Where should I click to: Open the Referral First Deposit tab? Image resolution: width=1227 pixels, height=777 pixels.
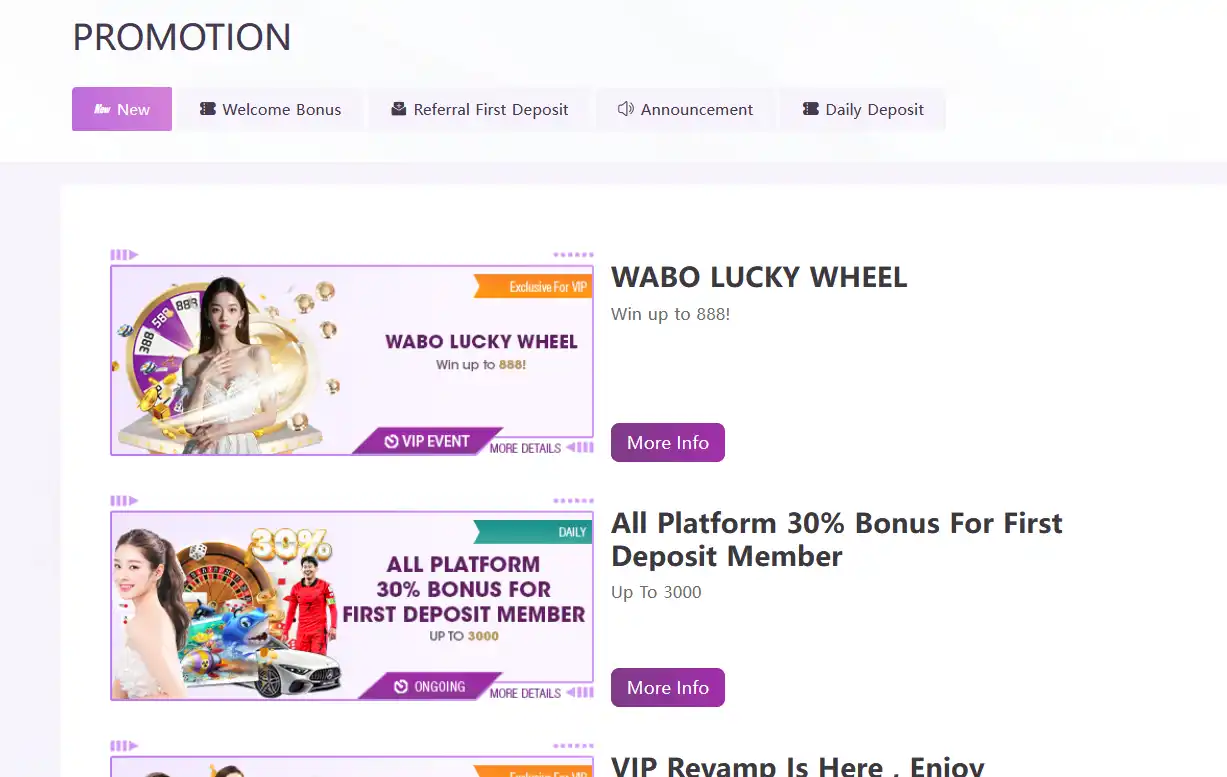pyautogui.click(x=480, y=109)
